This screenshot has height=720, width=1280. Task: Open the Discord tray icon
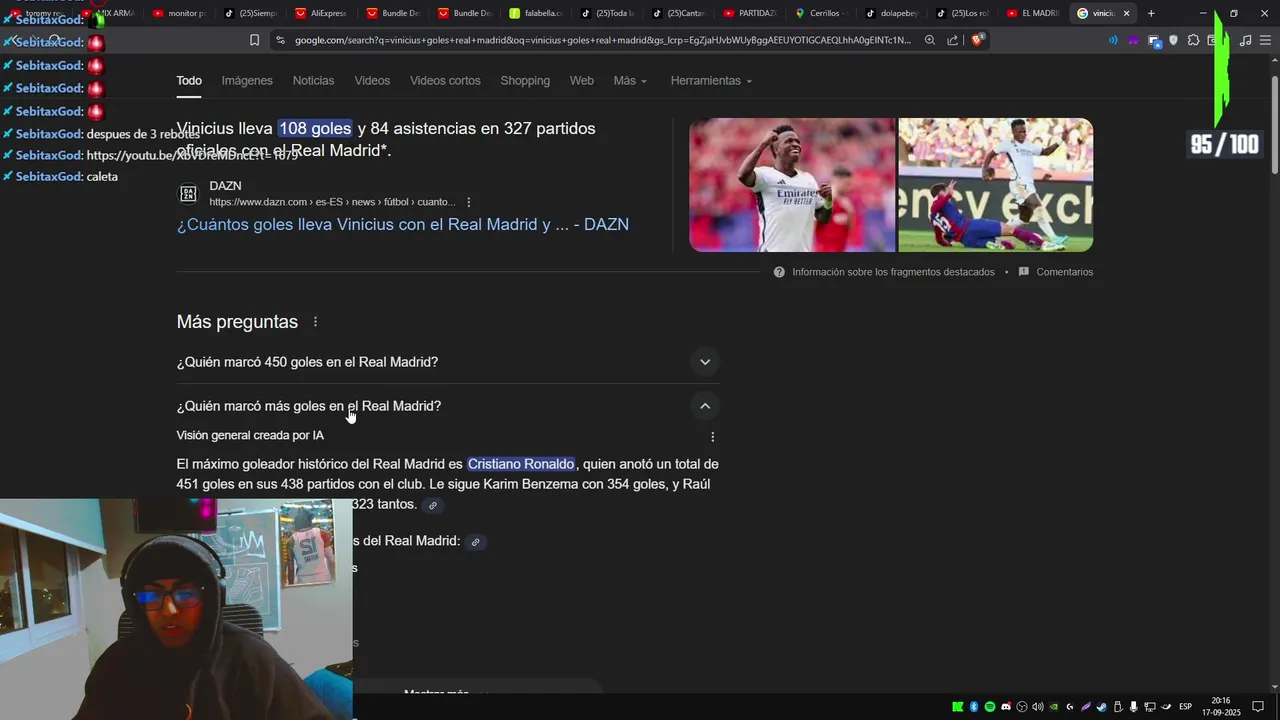coord(1006,707)
